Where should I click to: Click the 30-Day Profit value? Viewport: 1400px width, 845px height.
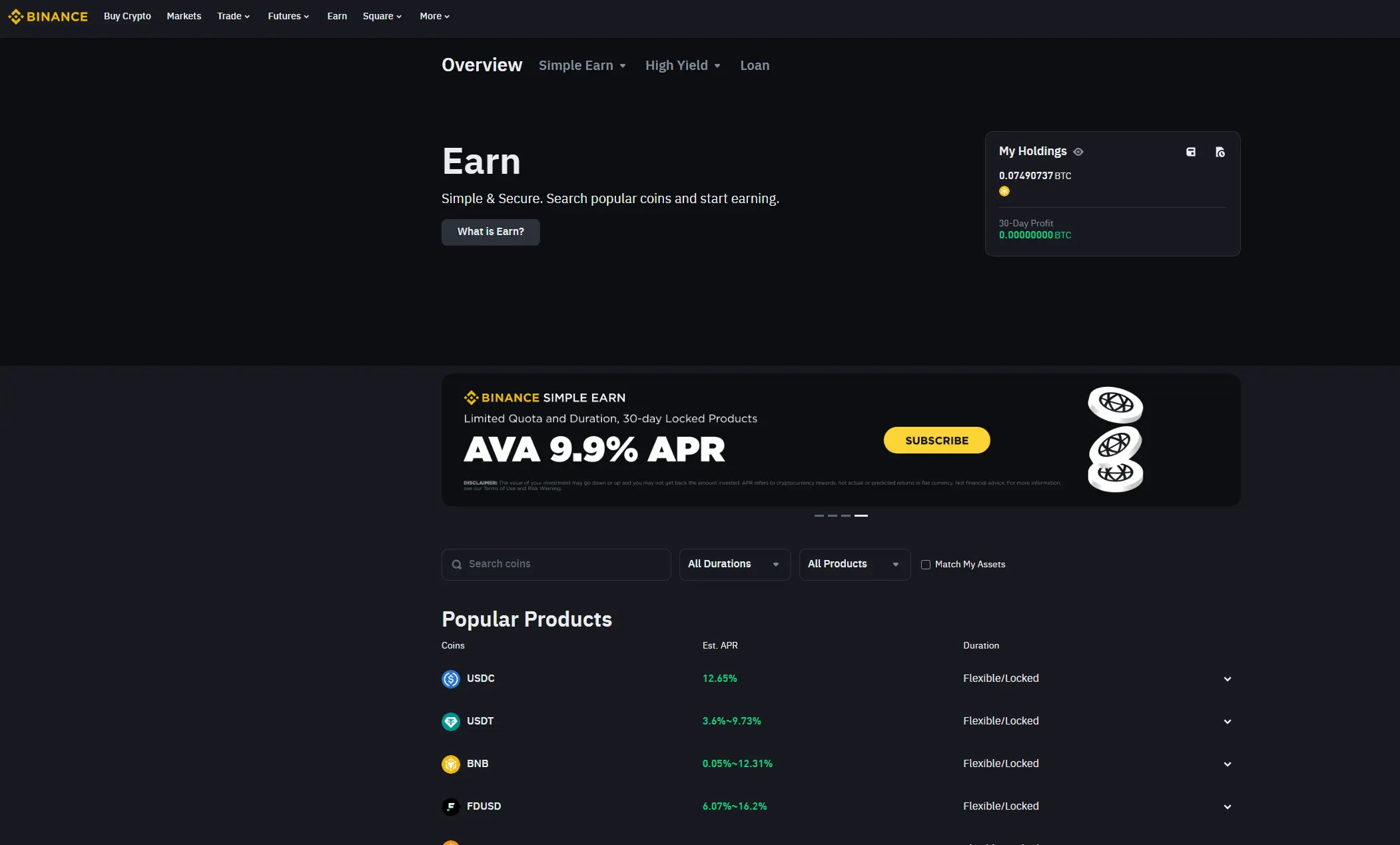click(1035, 235)
